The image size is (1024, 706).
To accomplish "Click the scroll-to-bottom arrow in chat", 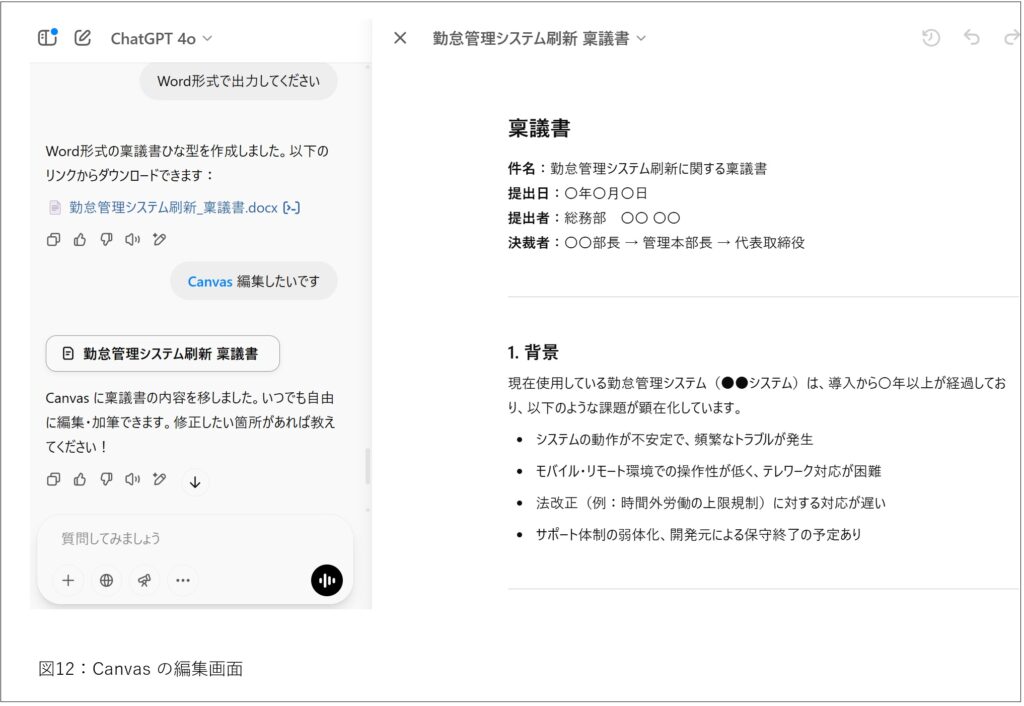I will click(x=196, y=482).
